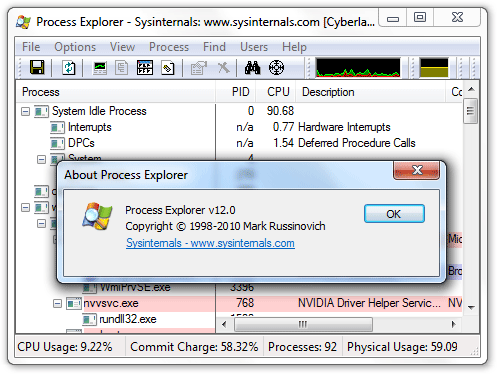
Task: Click the crosshair Find Window's Process icon
Action: point(276,68)
